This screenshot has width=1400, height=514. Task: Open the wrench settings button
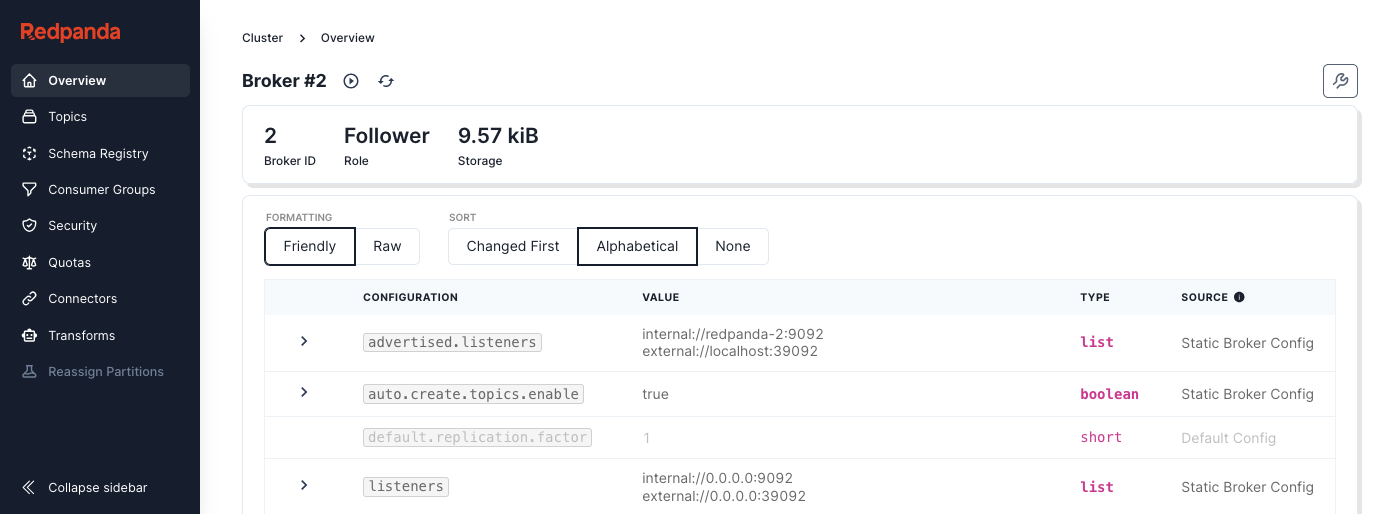pos(1340,81)
